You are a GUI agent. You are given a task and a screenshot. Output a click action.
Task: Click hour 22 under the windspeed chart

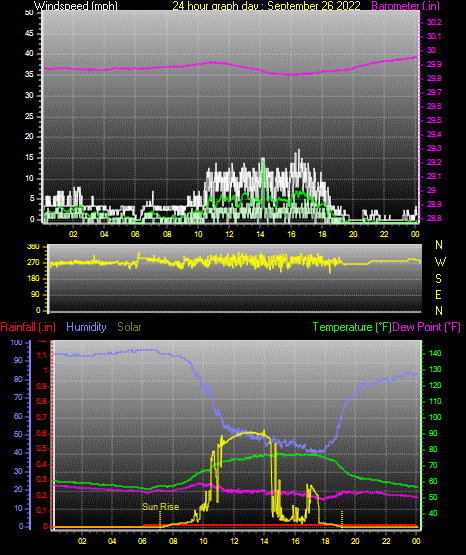[x=384, y=234]
